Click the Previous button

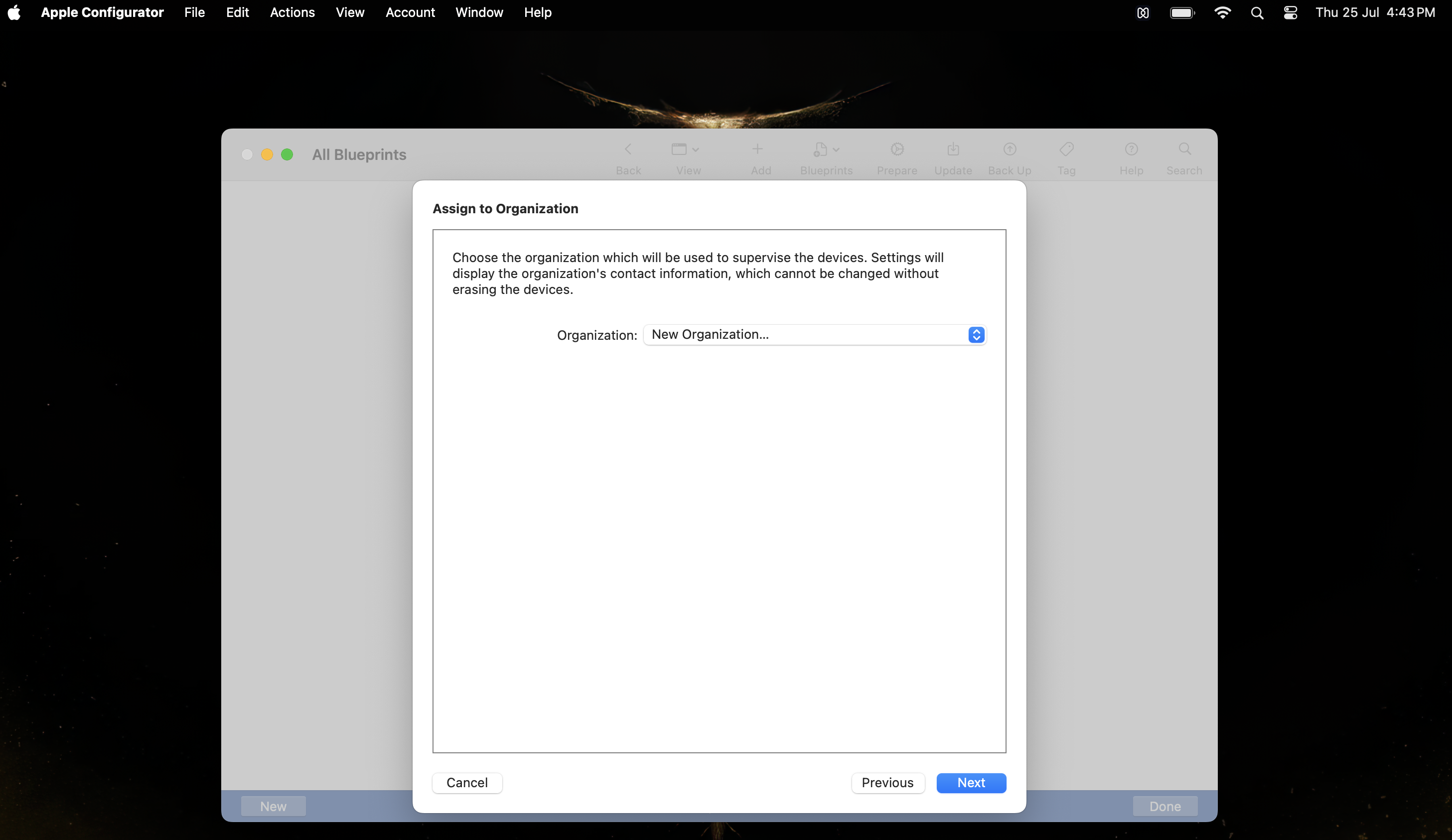(887, 782)
